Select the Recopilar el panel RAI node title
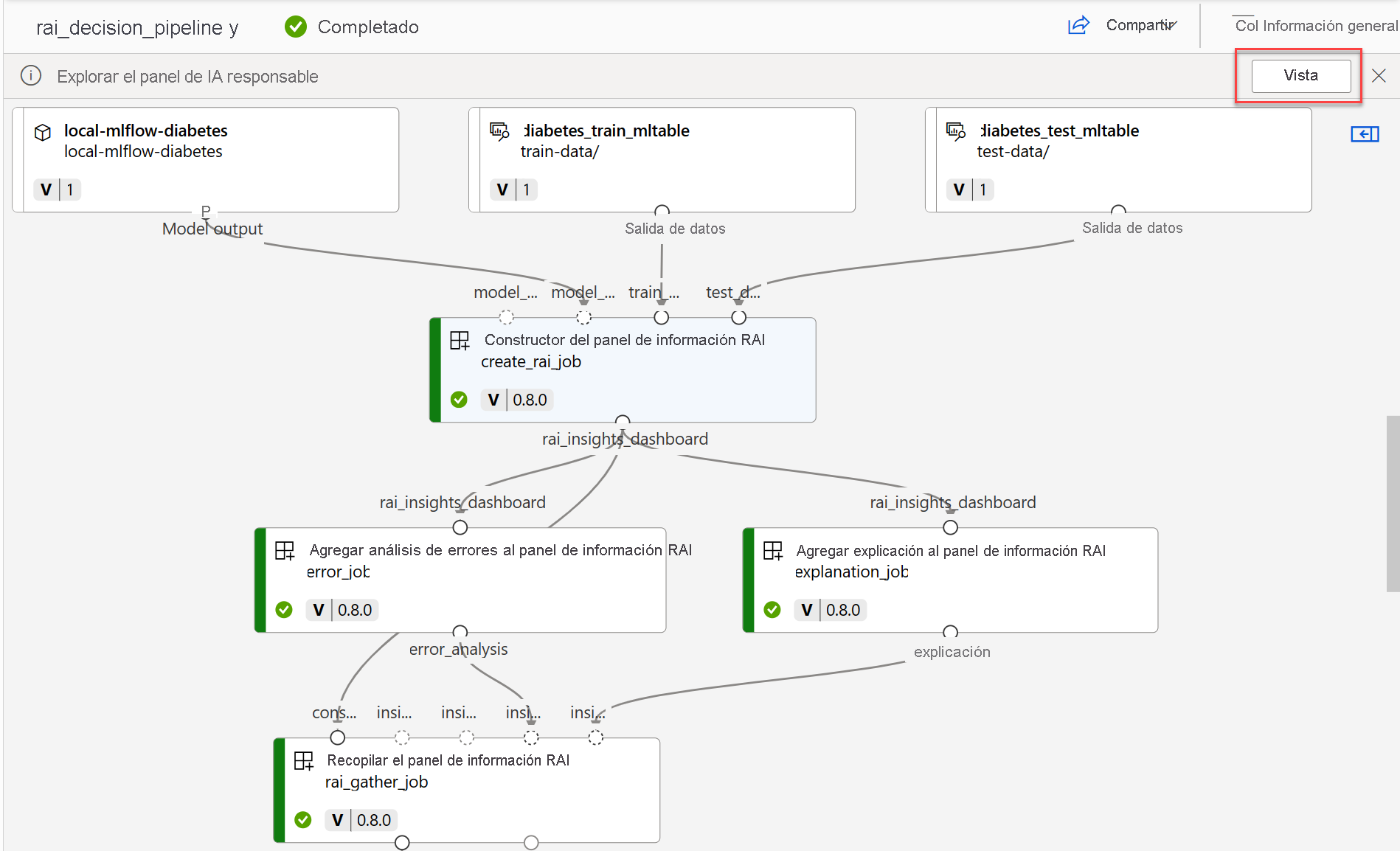 (448, 760)
